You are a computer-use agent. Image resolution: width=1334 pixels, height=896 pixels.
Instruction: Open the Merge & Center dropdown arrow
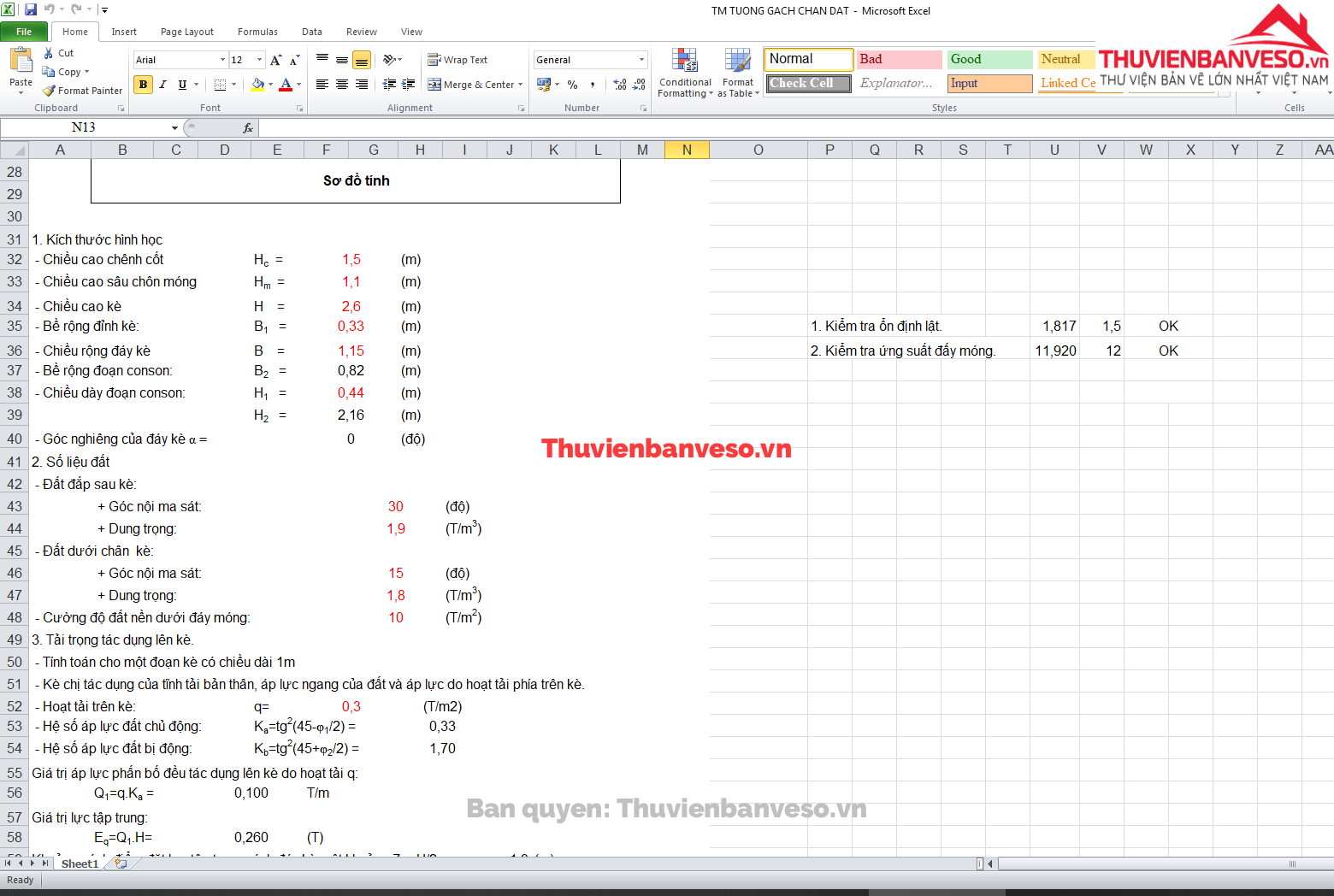pyautogui.click(x=520, y=85)
